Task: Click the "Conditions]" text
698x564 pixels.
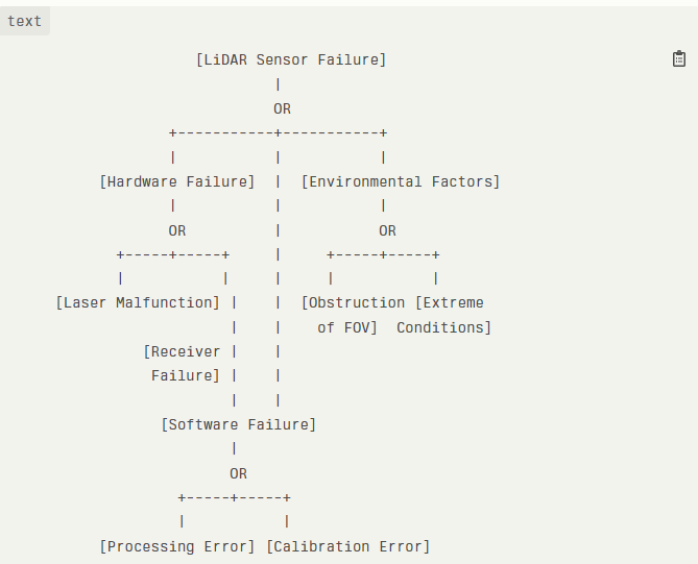Action: (444, 327)
